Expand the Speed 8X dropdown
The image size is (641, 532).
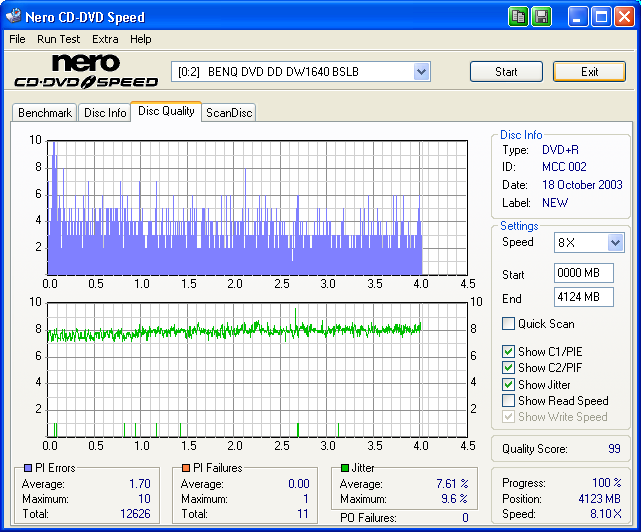(615, 243)
